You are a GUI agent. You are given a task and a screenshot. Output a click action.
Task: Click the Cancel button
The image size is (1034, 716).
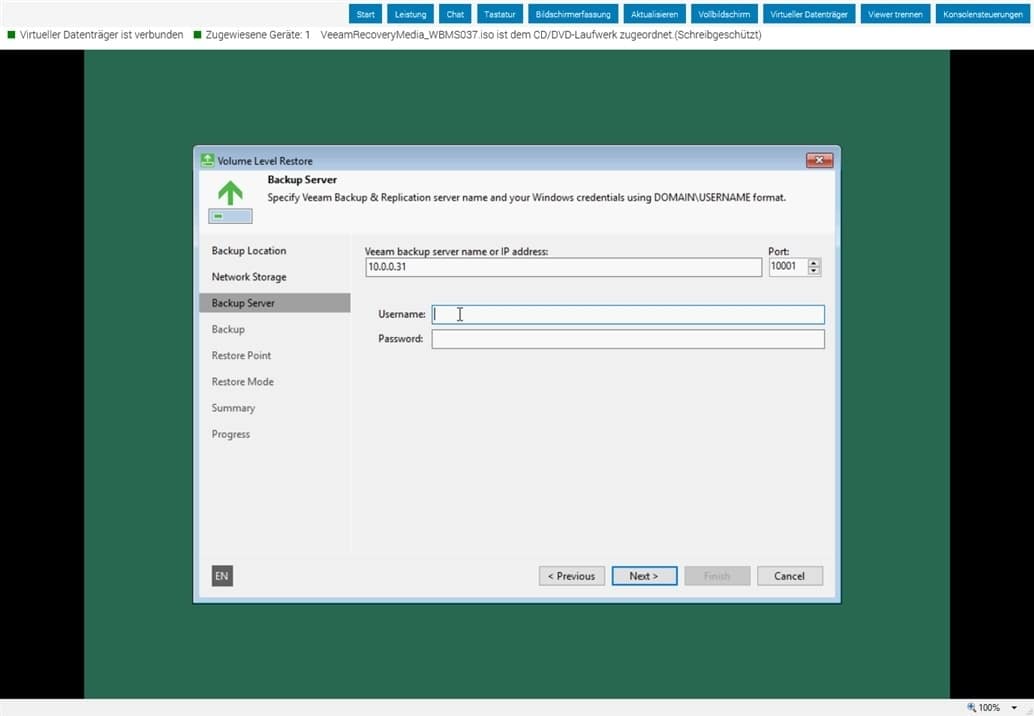click(789, 576)
